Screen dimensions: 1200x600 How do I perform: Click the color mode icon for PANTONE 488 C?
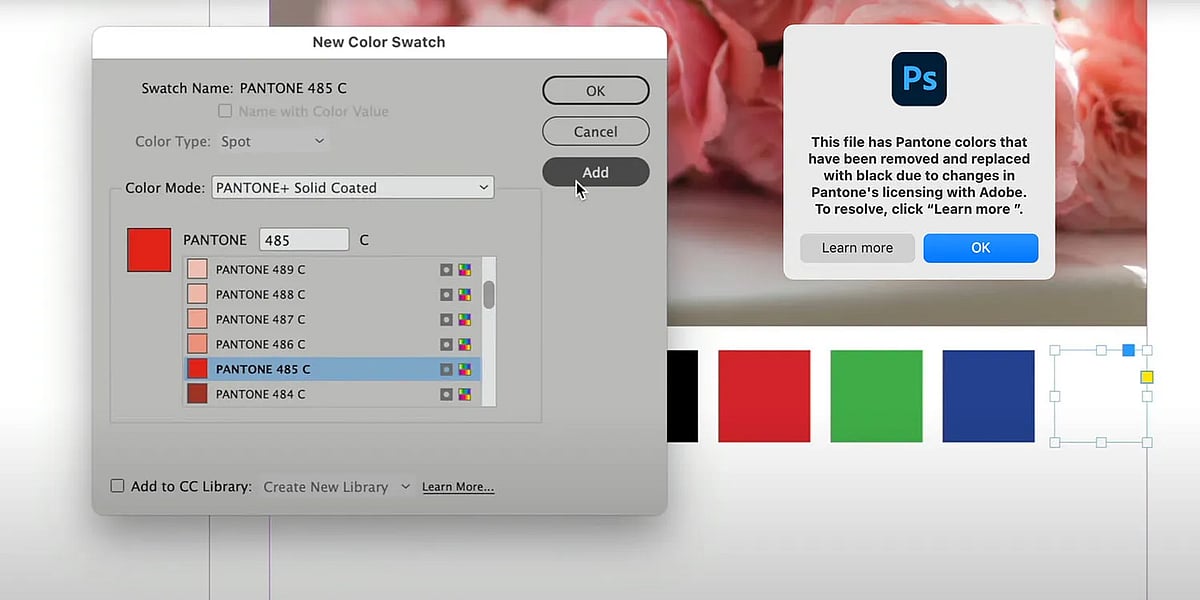click(x=466, y=294)
